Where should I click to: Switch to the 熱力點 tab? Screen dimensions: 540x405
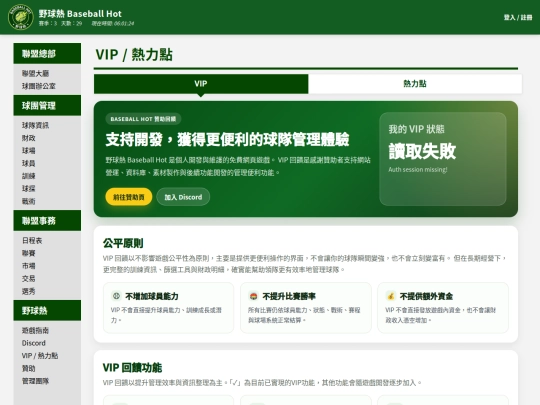[x=415, y=84]
